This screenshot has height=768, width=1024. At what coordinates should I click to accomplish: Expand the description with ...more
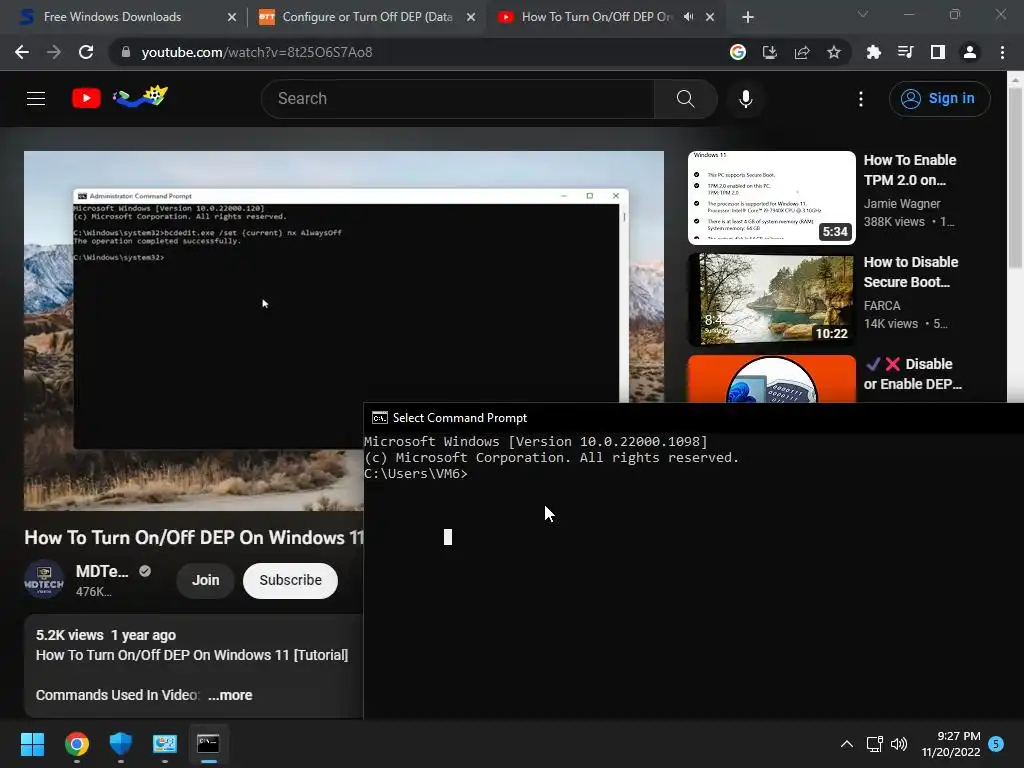[230, 695]
